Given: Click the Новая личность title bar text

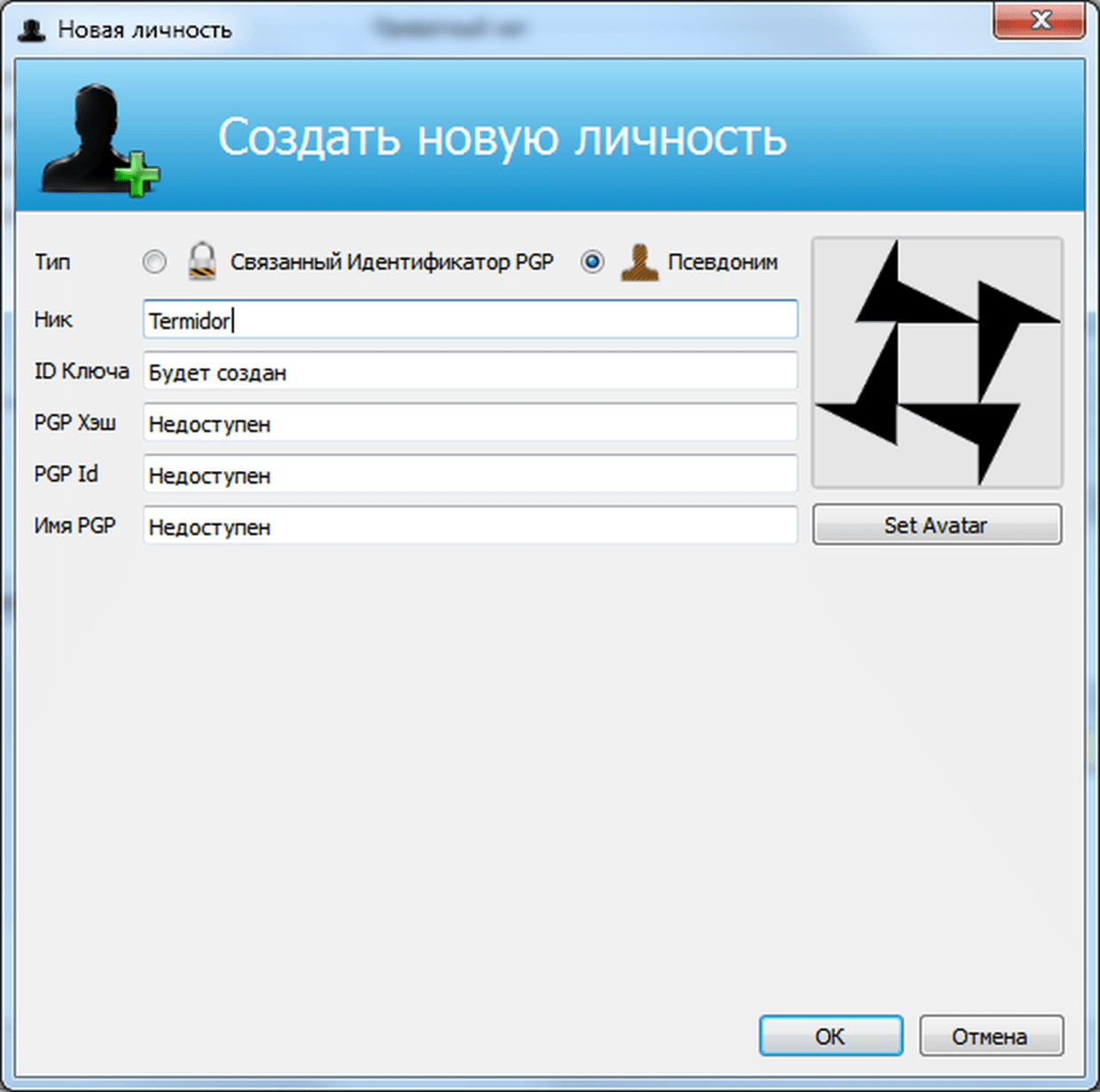Looking at the screenshot, I should 145,30.
